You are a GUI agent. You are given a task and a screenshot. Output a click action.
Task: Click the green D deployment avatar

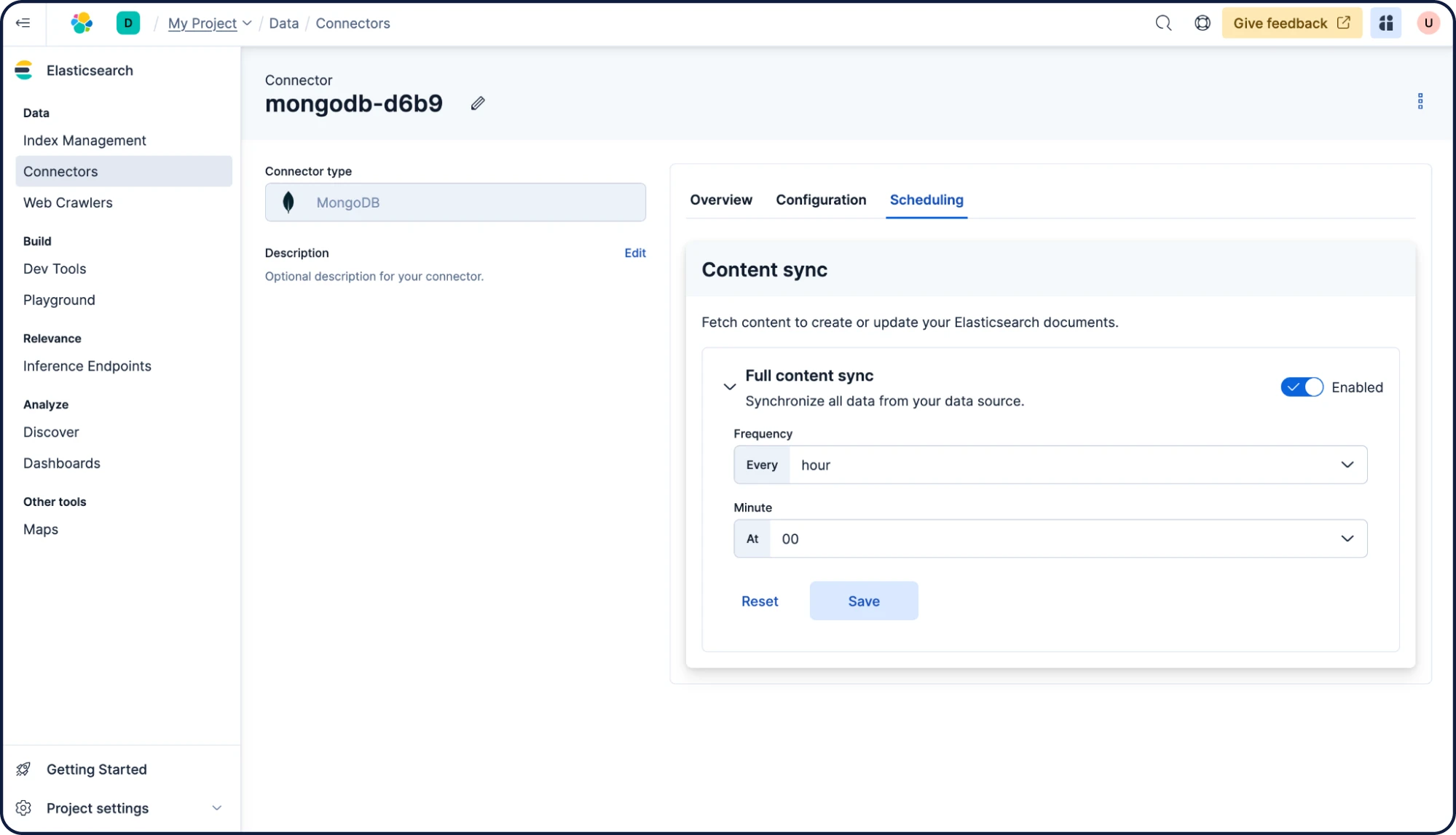click(x=128, y=23)
